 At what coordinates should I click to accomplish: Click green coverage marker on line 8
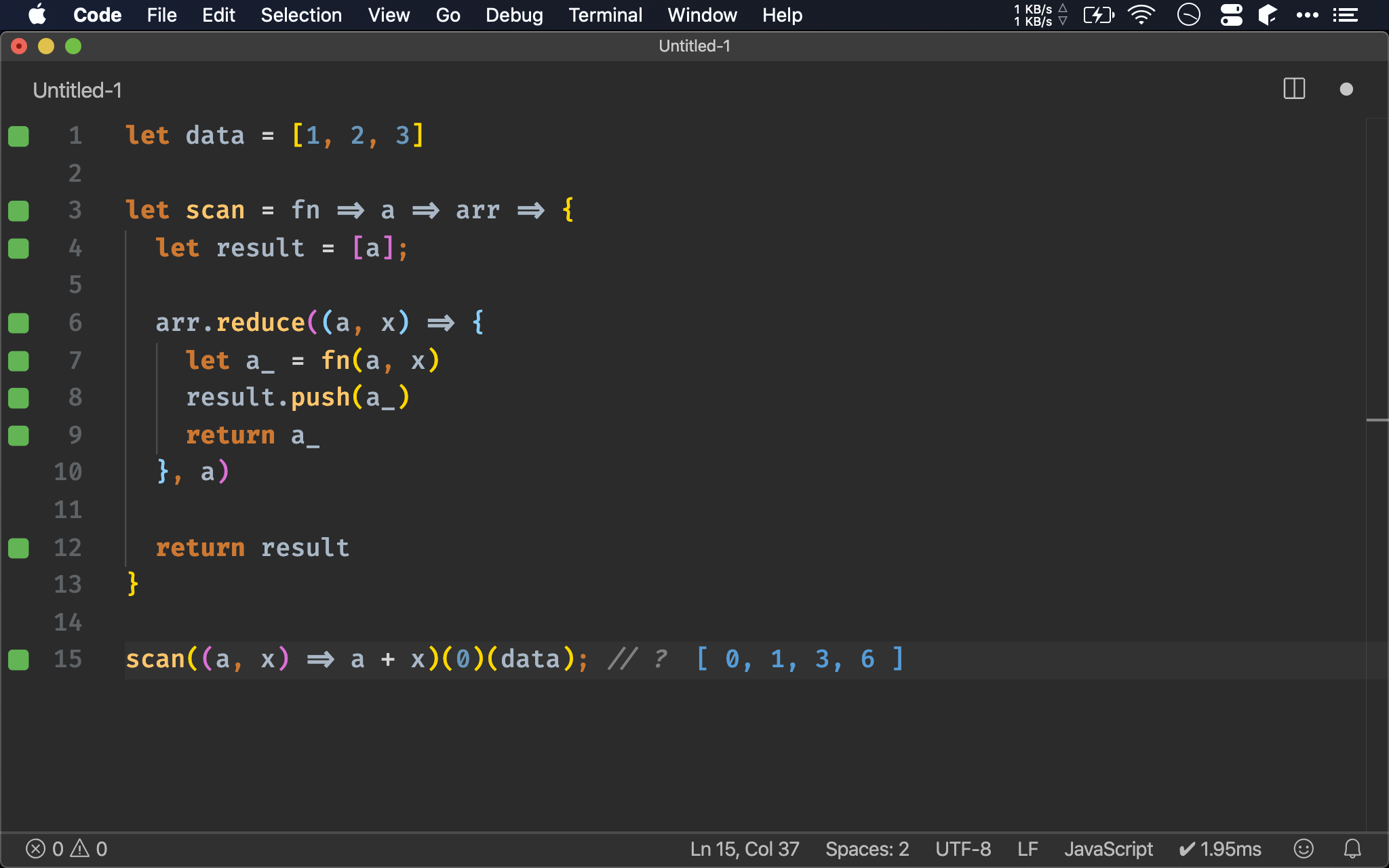tap(18, 398)
